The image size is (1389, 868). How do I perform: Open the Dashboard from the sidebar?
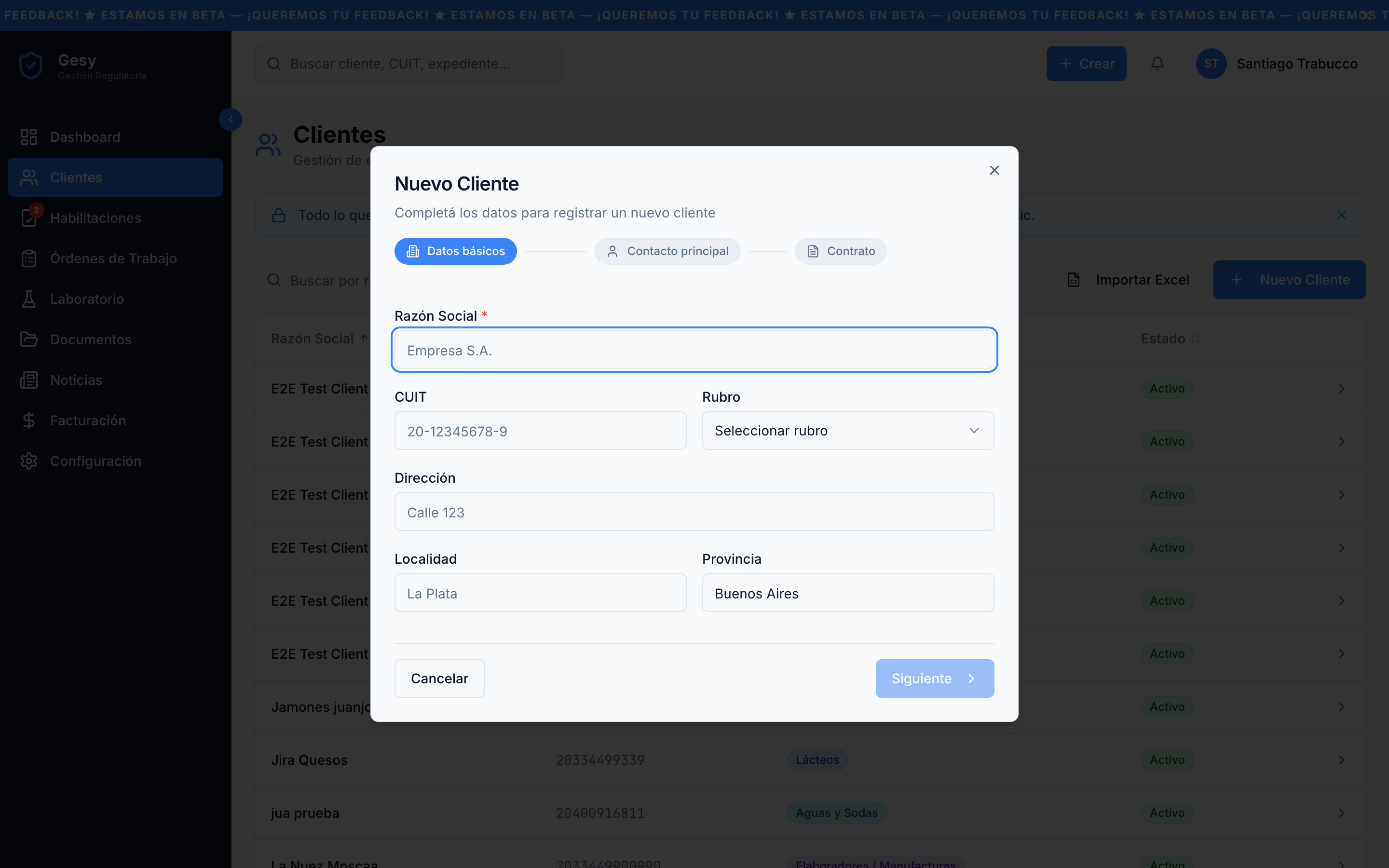tap(85, 136)
